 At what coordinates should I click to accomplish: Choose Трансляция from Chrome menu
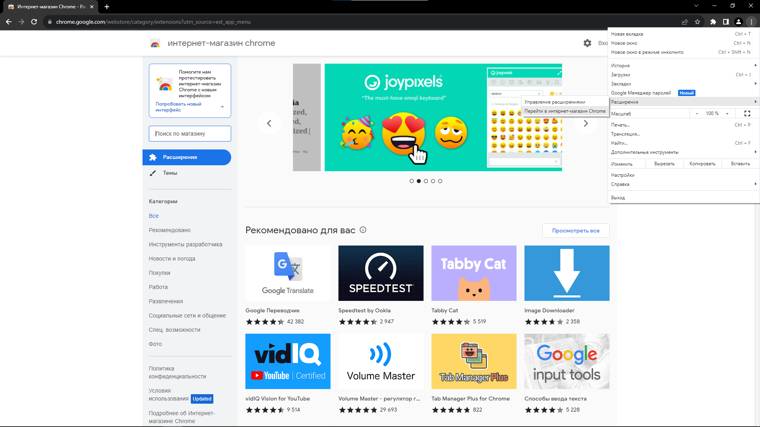(683, 134)
